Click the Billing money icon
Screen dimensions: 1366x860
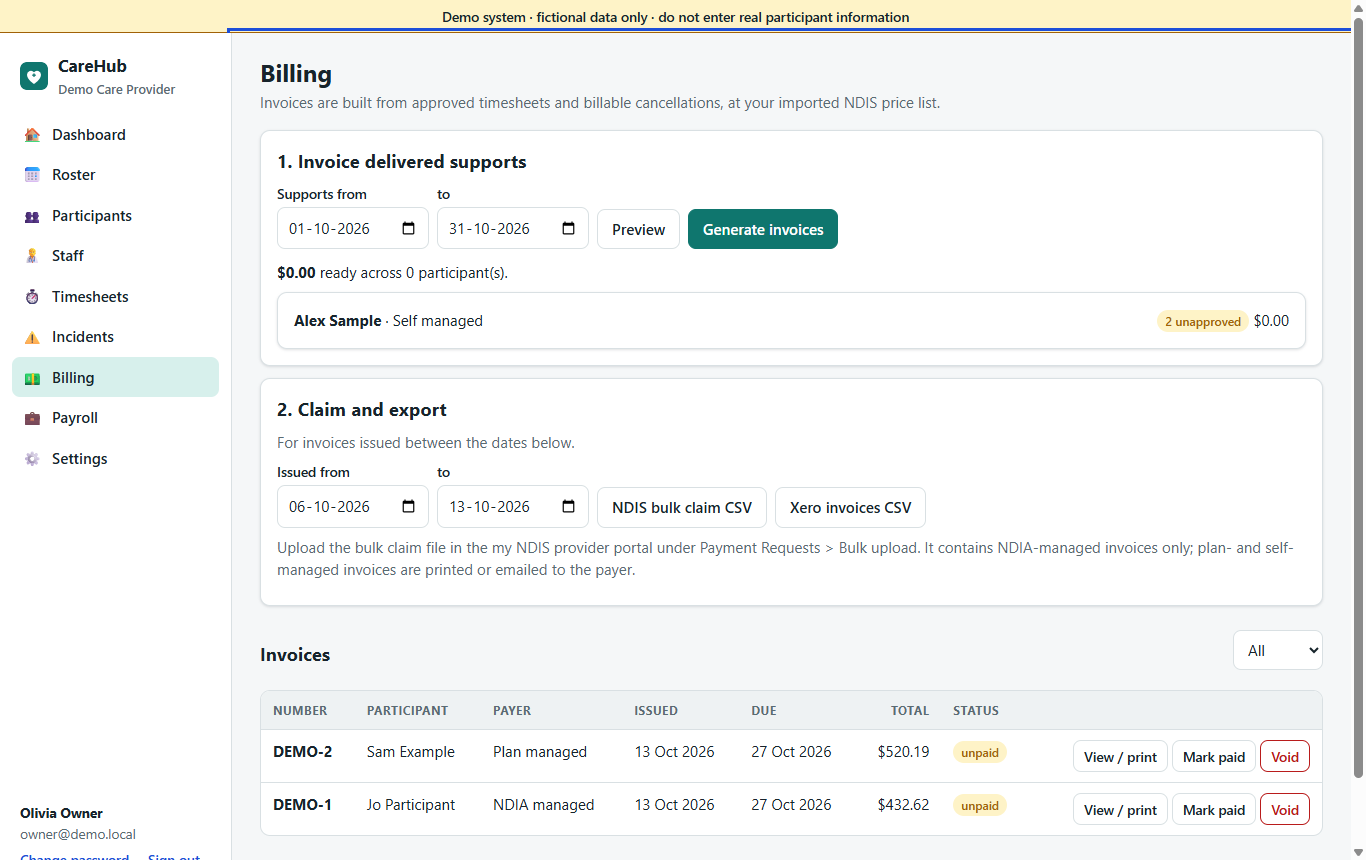coord(32,378)
